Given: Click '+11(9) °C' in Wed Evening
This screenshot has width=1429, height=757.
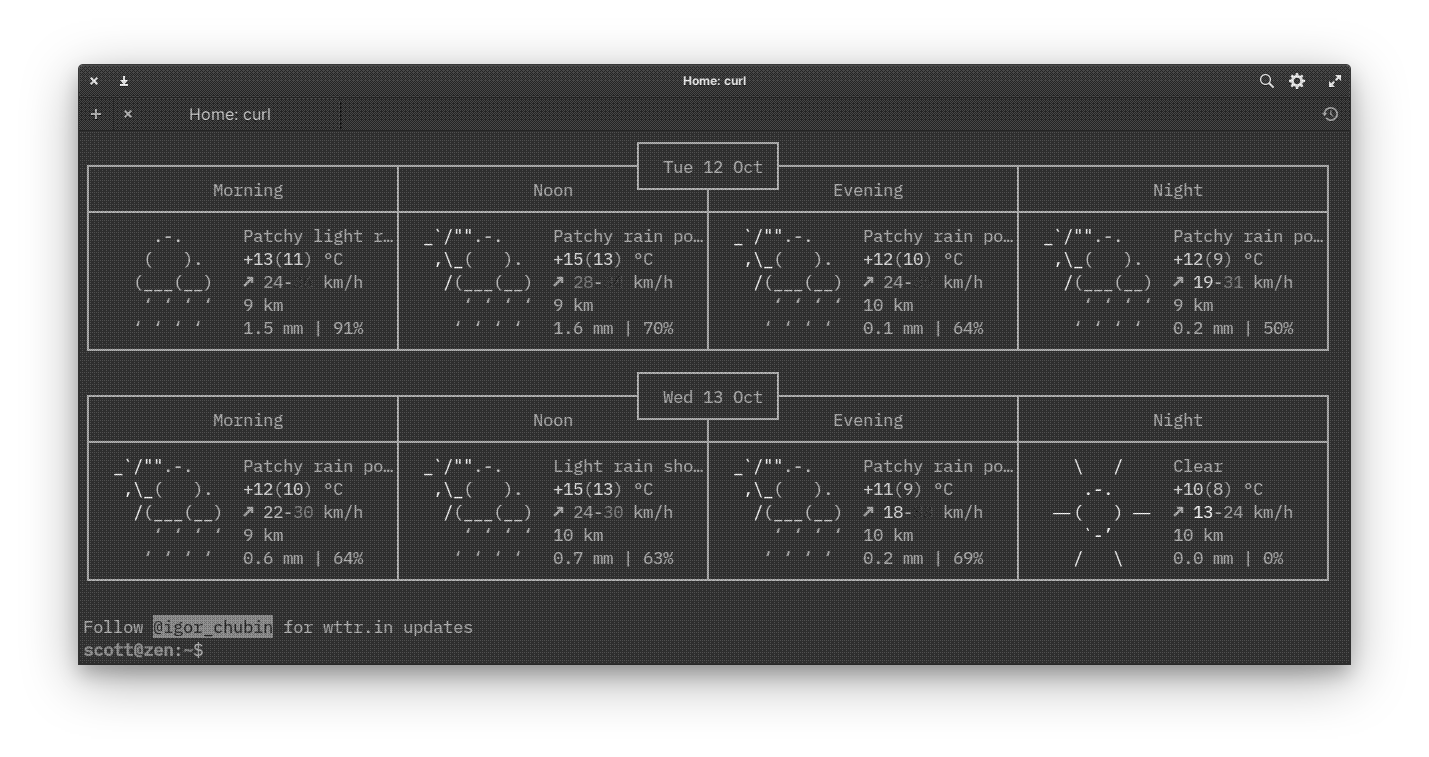Looking at the screenshot, I should (908, 489).
